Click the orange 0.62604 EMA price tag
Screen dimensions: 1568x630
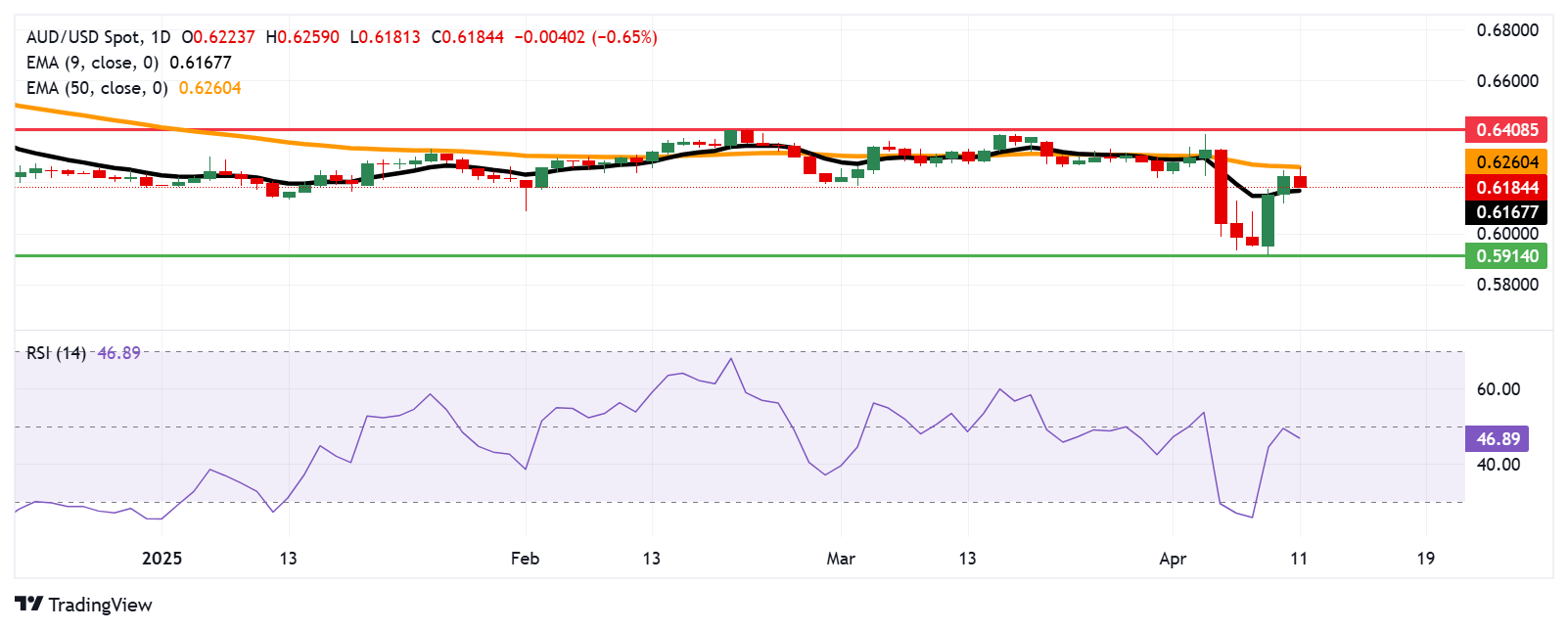[1506, 162]
